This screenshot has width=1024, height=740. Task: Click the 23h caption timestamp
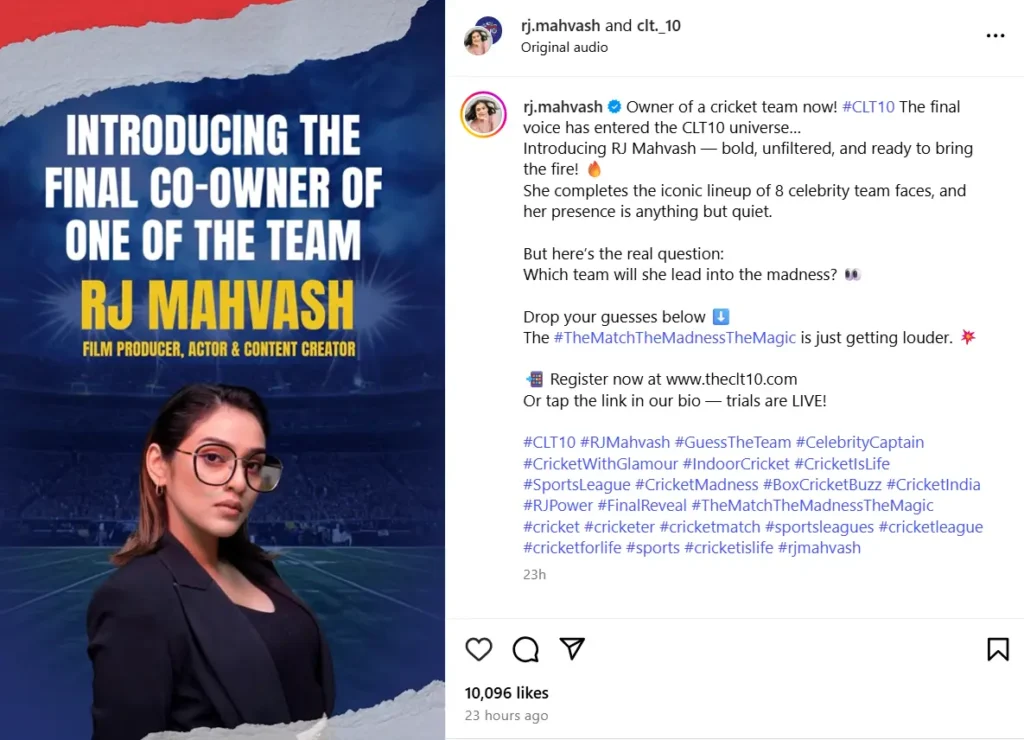click(x=534, y=574)
